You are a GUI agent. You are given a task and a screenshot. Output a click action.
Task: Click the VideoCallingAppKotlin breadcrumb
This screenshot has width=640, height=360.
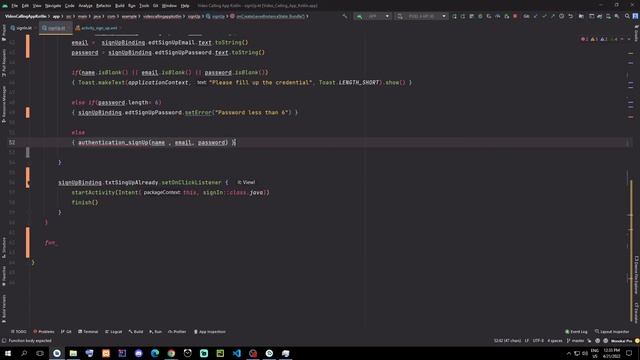[x=25, y=16]
